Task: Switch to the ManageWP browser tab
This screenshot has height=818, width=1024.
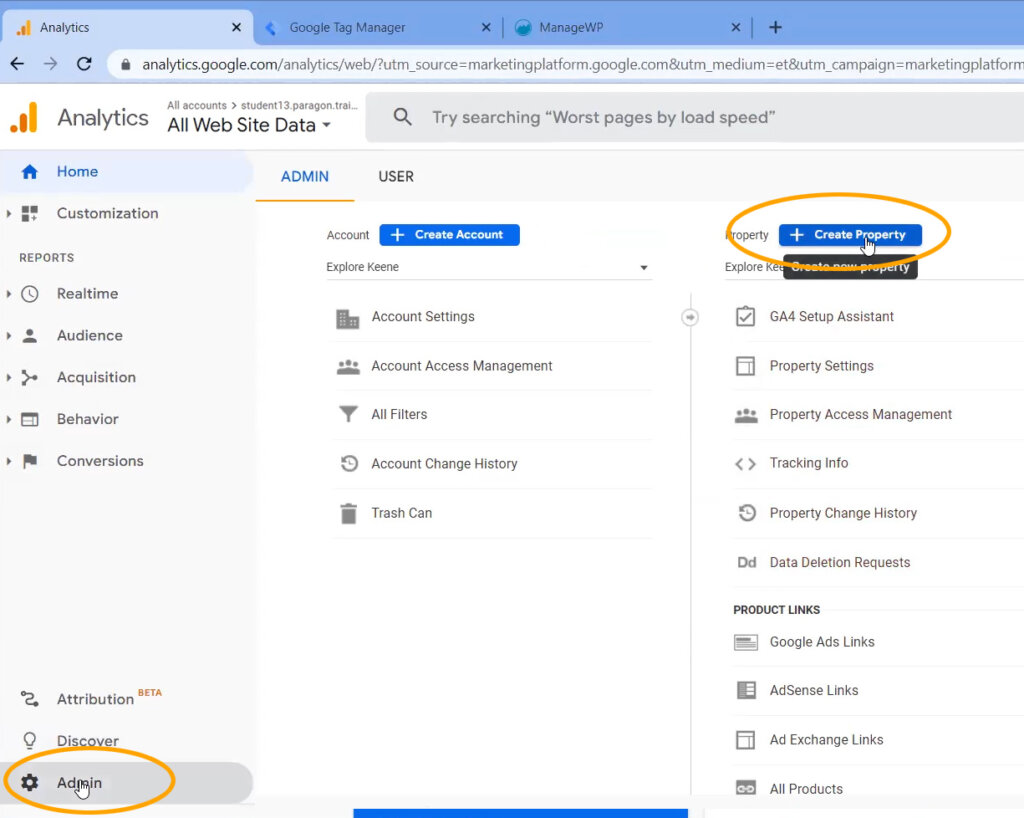Action: (x=627, y=27)
